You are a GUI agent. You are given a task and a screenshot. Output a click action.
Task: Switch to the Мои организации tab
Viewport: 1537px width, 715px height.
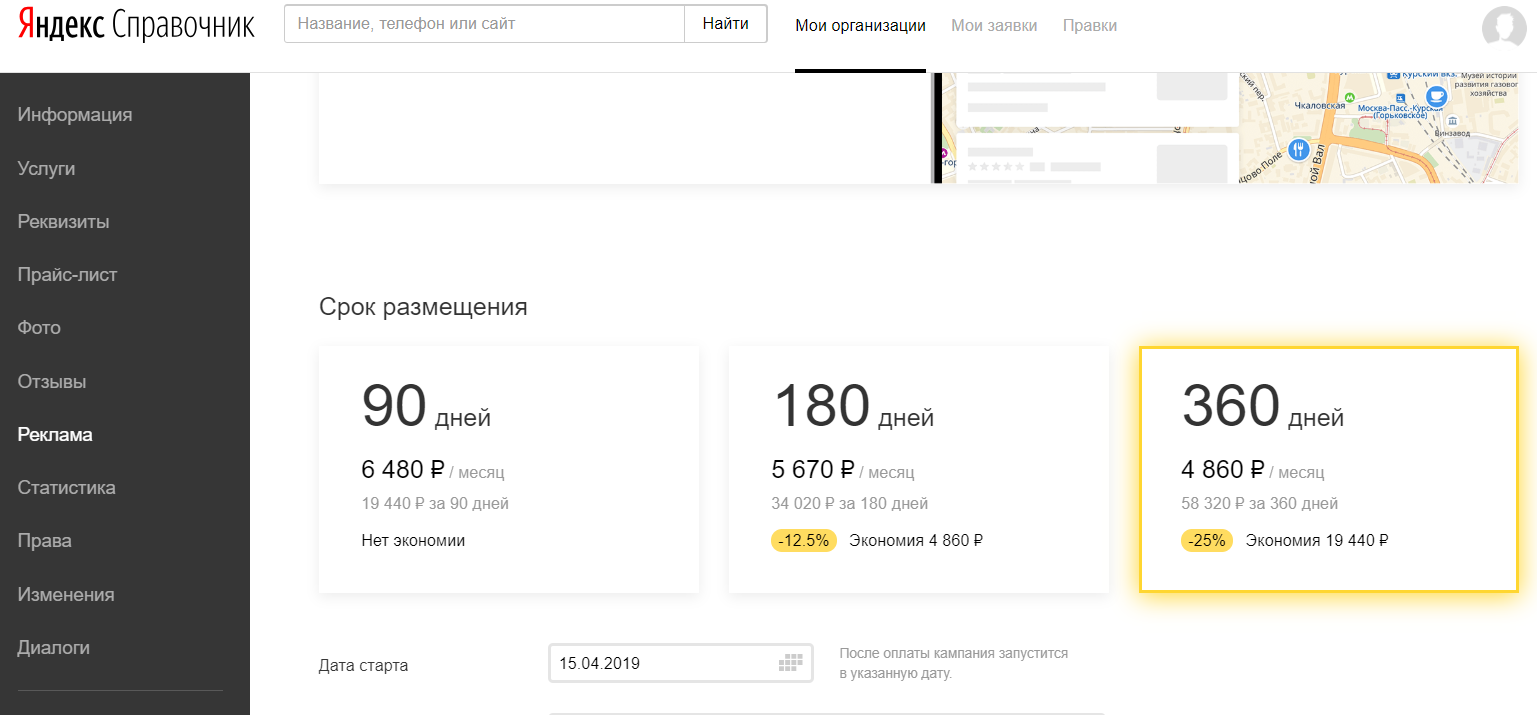tap(861, 26)
